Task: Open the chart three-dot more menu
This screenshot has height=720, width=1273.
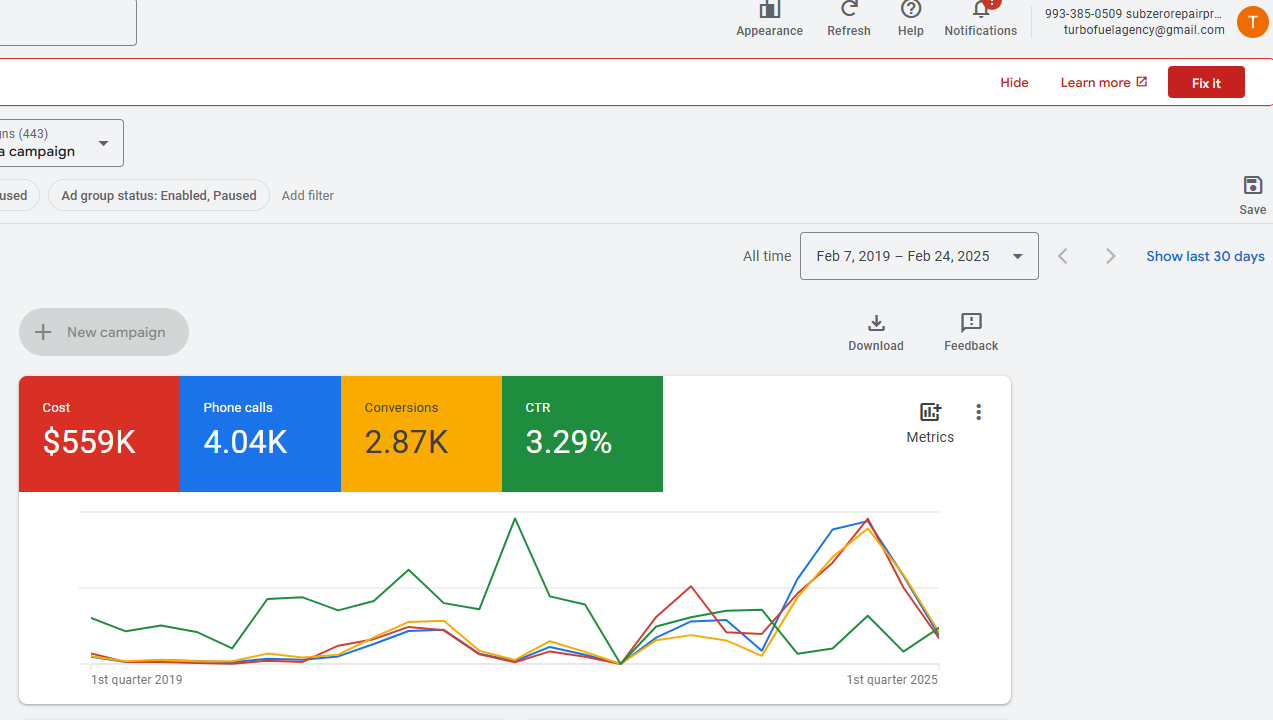Action: click(978, 412)
